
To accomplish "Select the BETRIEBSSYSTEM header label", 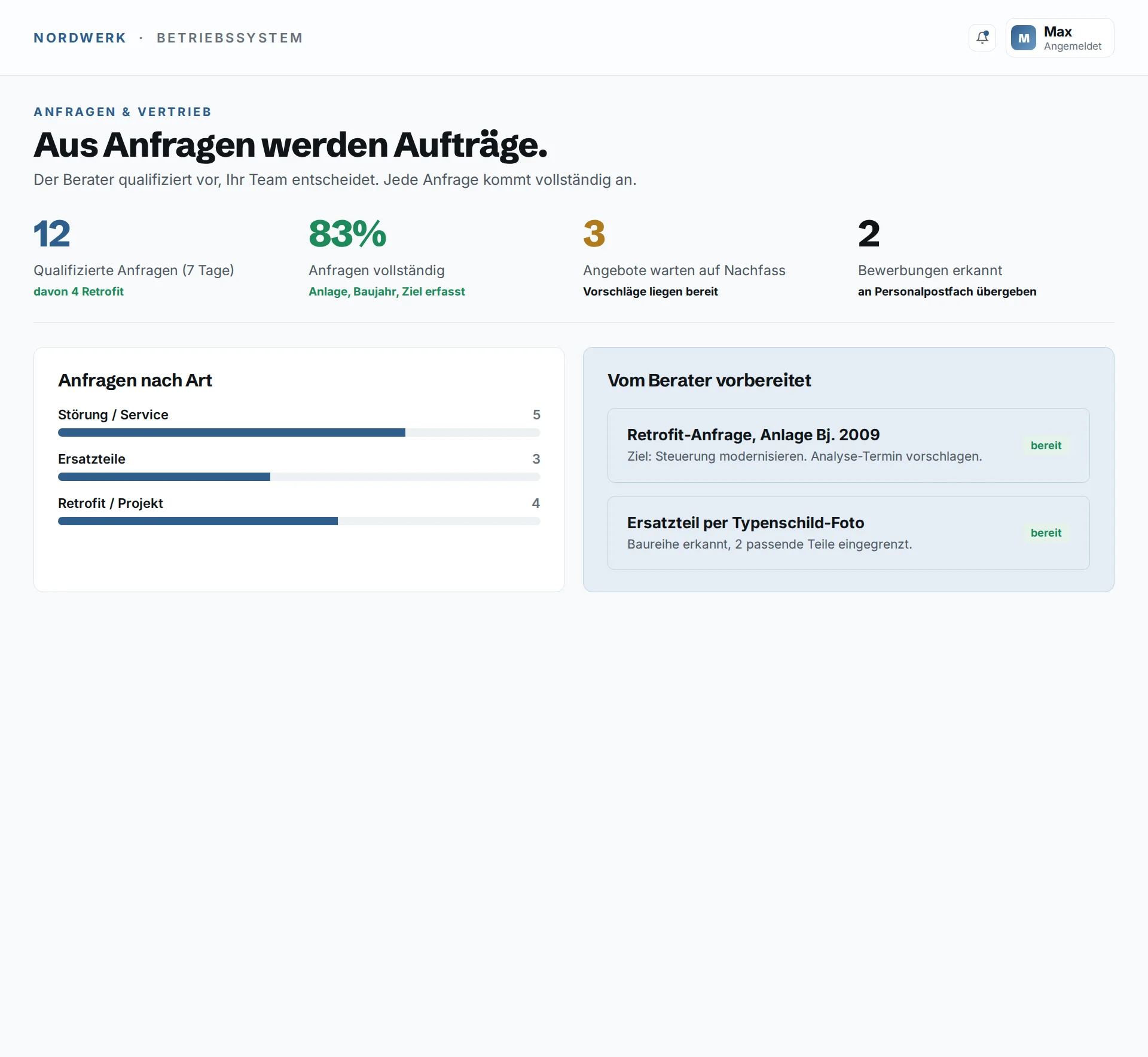I will (230, 38).
